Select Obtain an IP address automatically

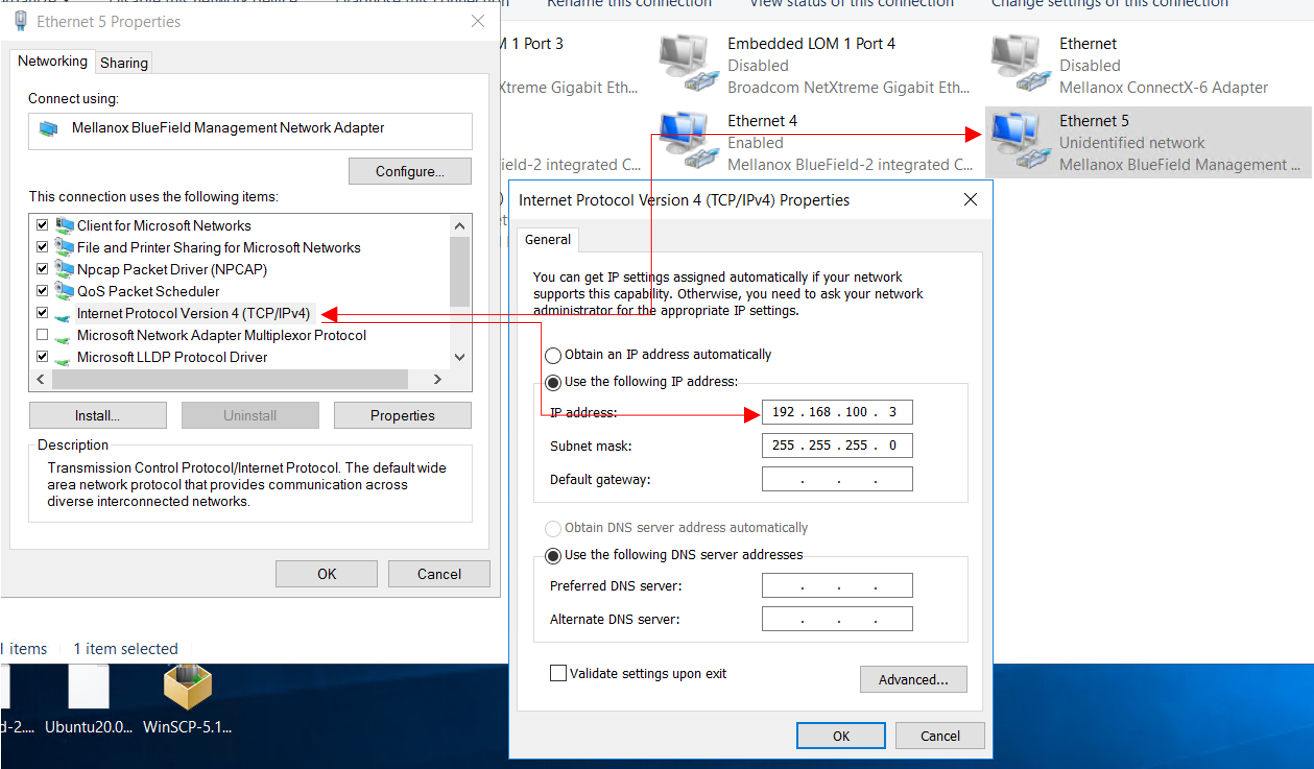(553, 355)
